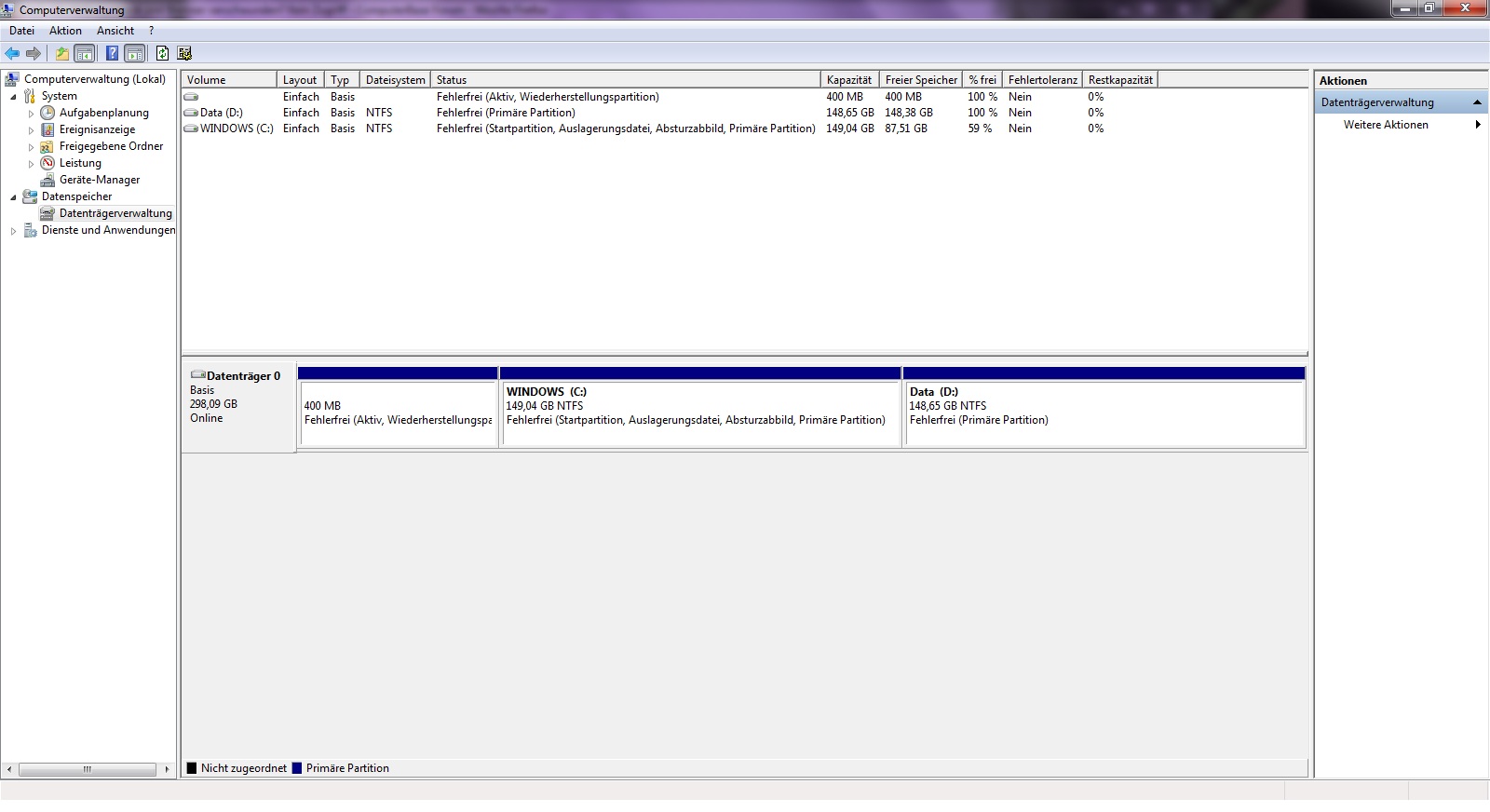The height and width of the screenshot is (812, 1490).
Task: Click the Leistung performance icon
Action: click(x=47, y=163)
